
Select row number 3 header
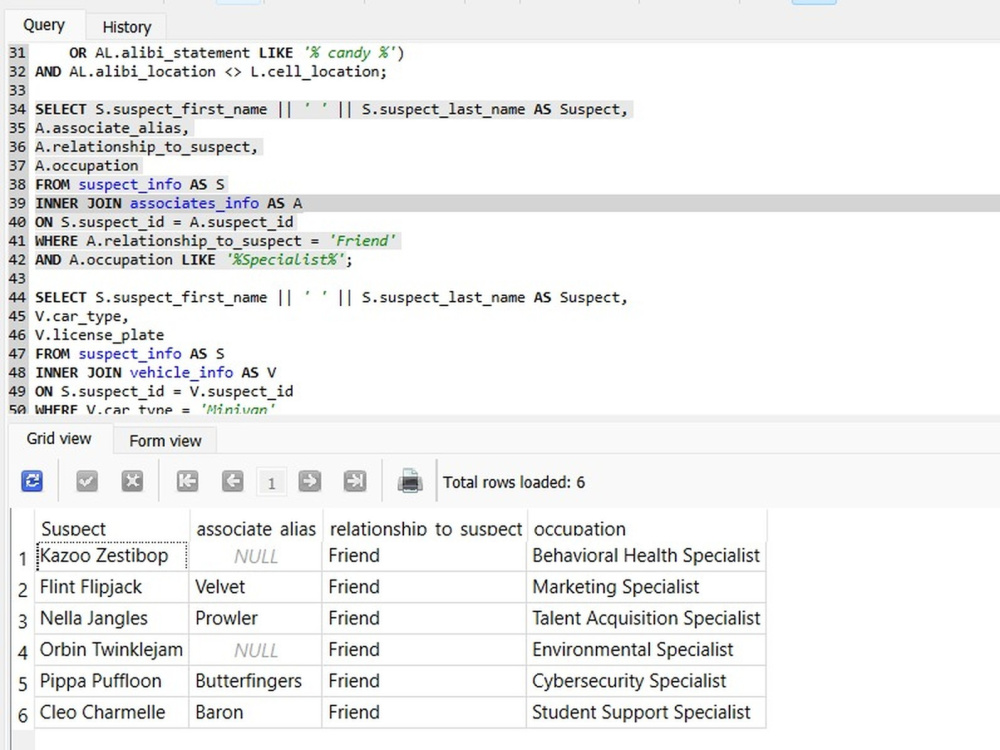pyautogui.click(x=23, y=621)
